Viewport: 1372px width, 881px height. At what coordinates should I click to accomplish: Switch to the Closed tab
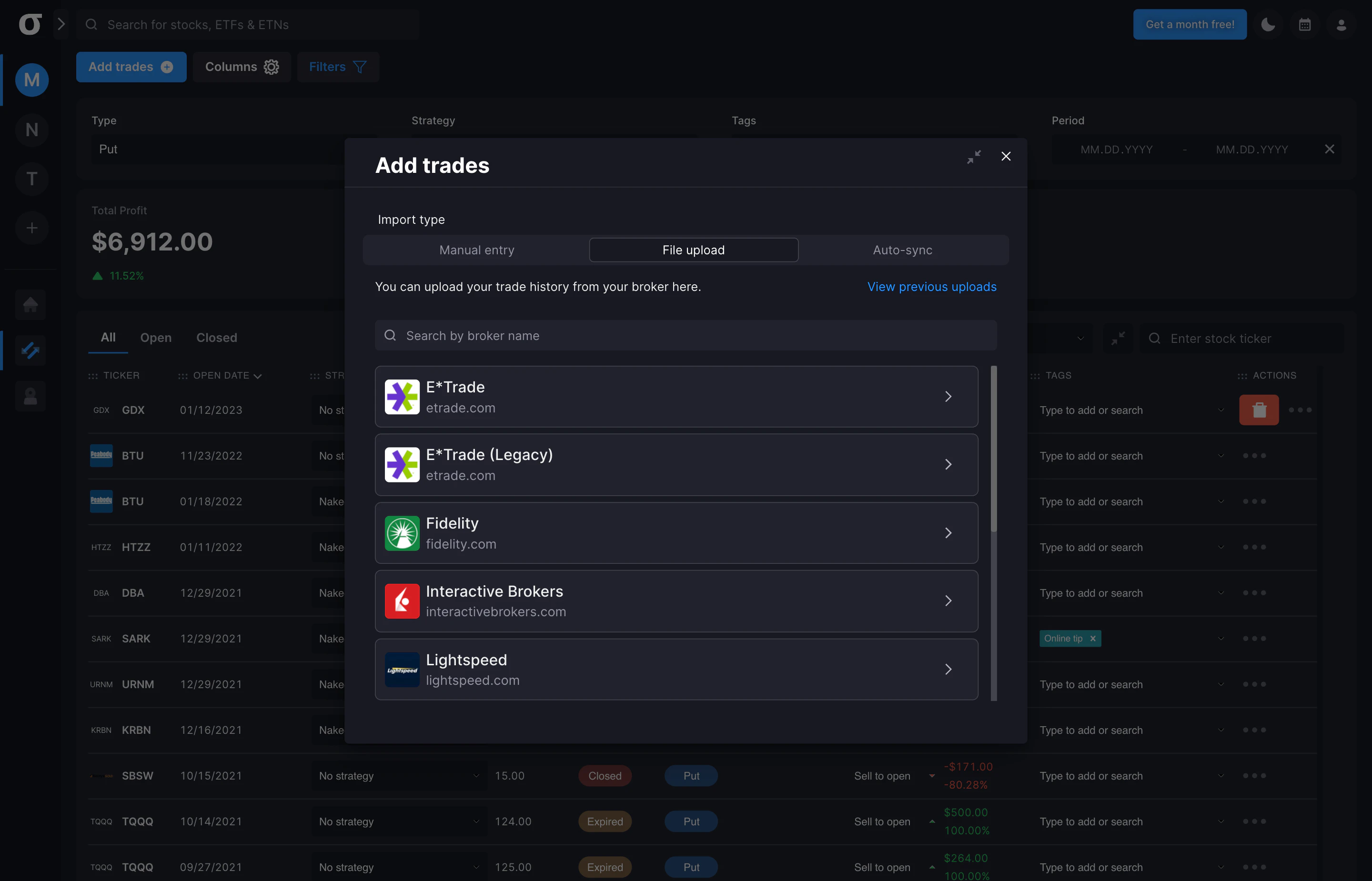click(216, 338)
